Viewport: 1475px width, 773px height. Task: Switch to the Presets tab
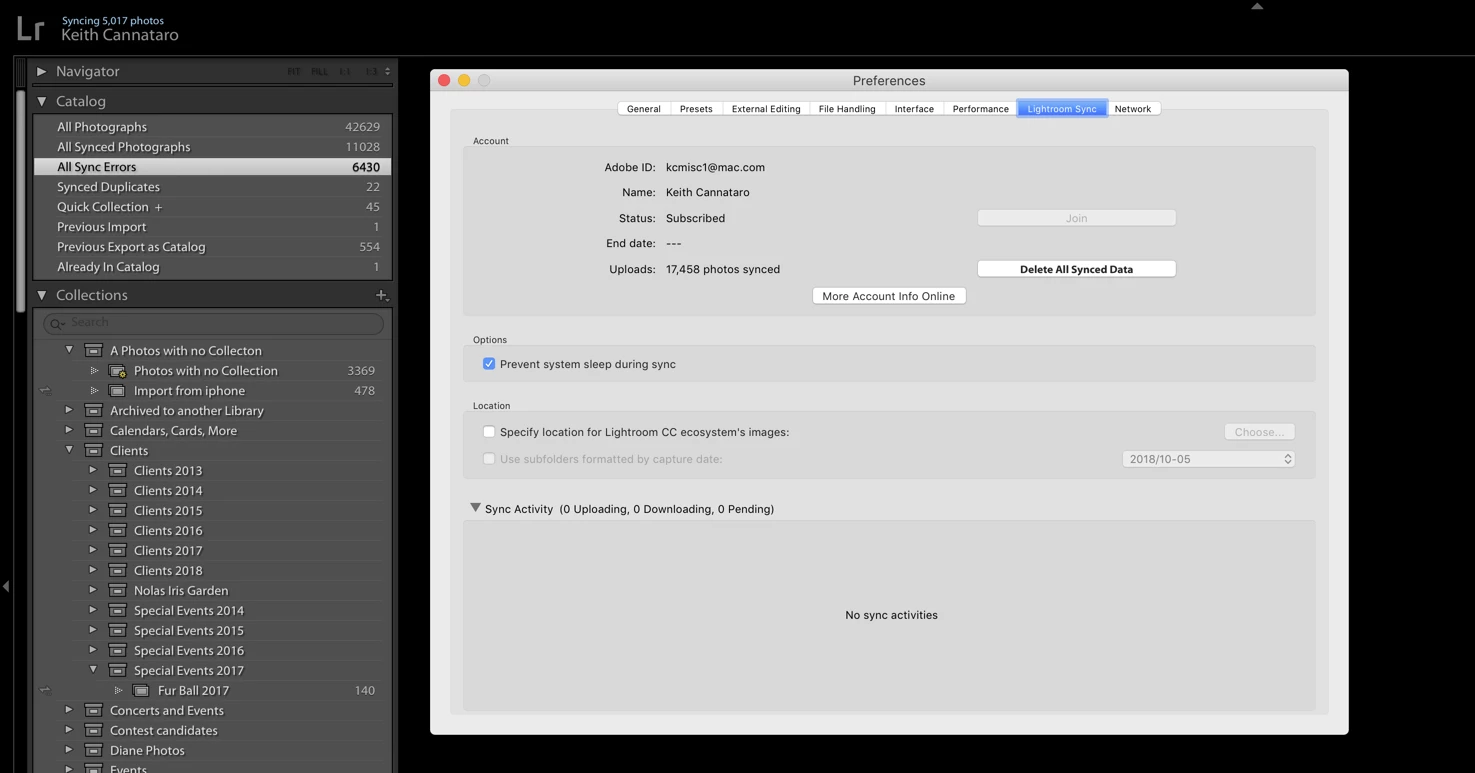pyautogui.click(x=696, y=109)
